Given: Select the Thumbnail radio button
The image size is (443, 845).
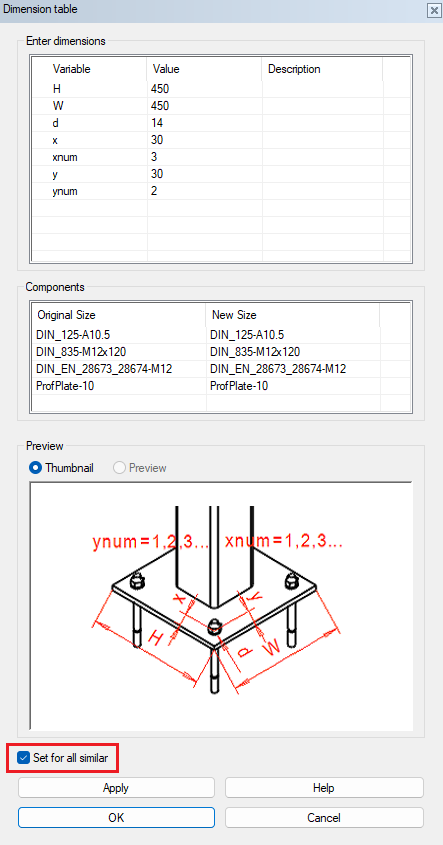Looking at the screenshot, I should (36, 468).
